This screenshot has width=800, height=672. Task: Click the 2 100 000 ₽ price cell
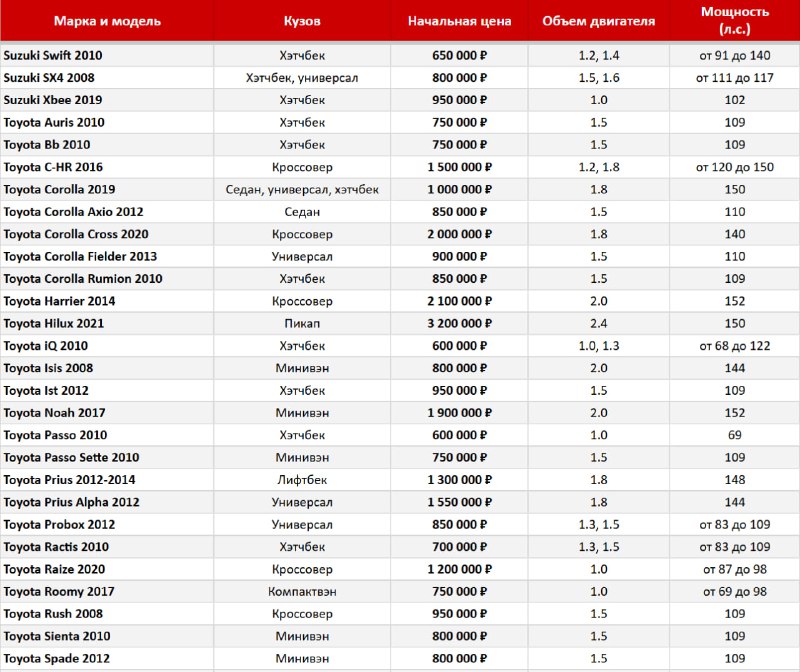click(459, 301)
